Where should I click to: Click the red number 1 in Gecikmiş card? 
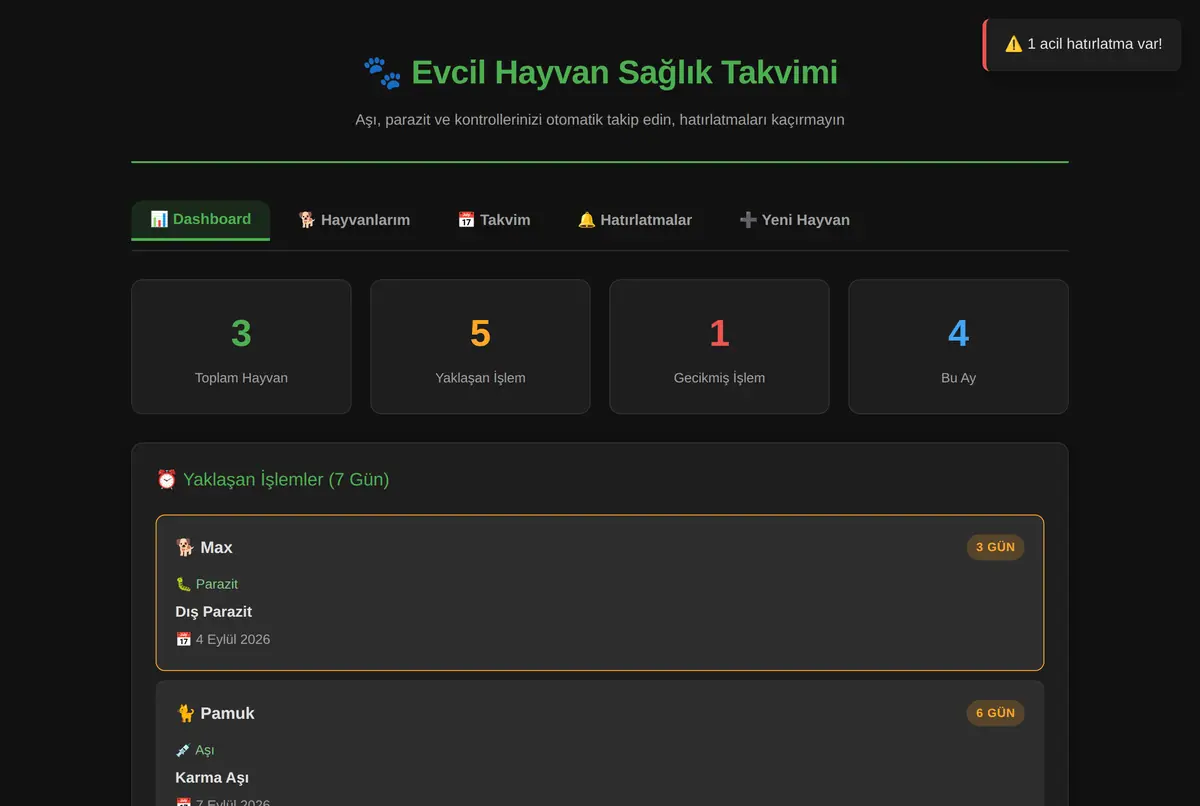(719, 333)
